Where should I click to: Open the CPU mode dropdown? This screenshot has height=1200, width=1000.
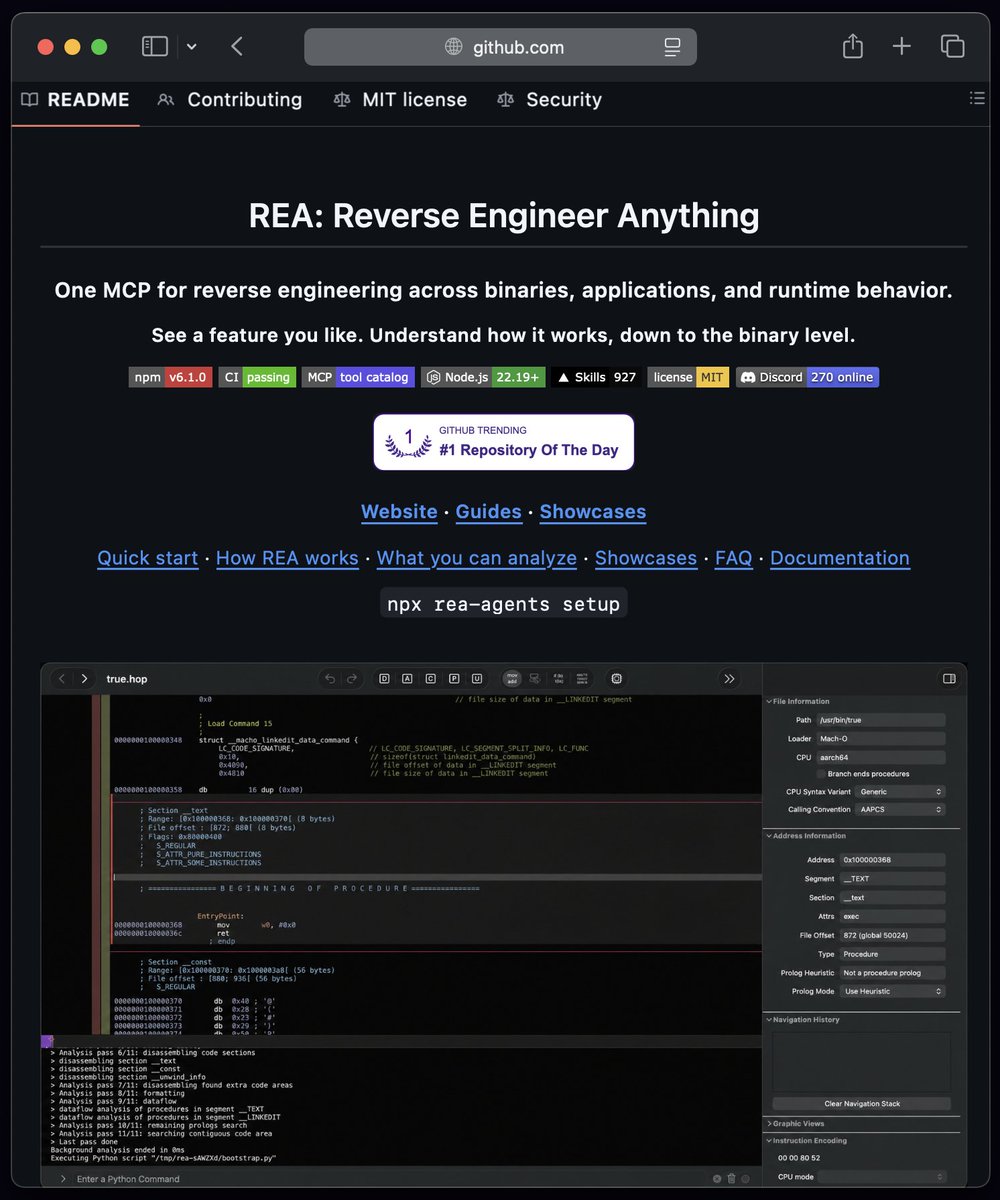click(x=881, y=1177)
